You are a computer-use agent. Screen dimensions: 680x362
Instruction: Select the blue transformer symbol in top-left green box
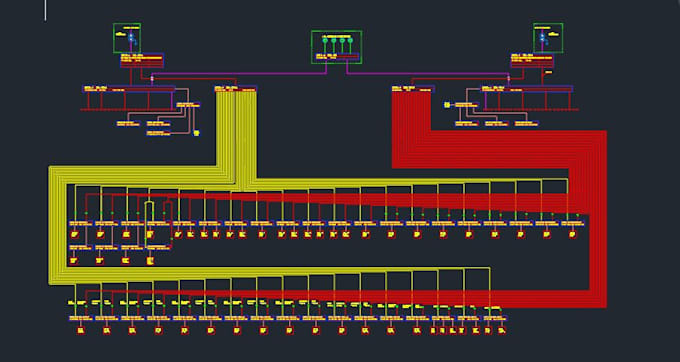tap(132, 39)
